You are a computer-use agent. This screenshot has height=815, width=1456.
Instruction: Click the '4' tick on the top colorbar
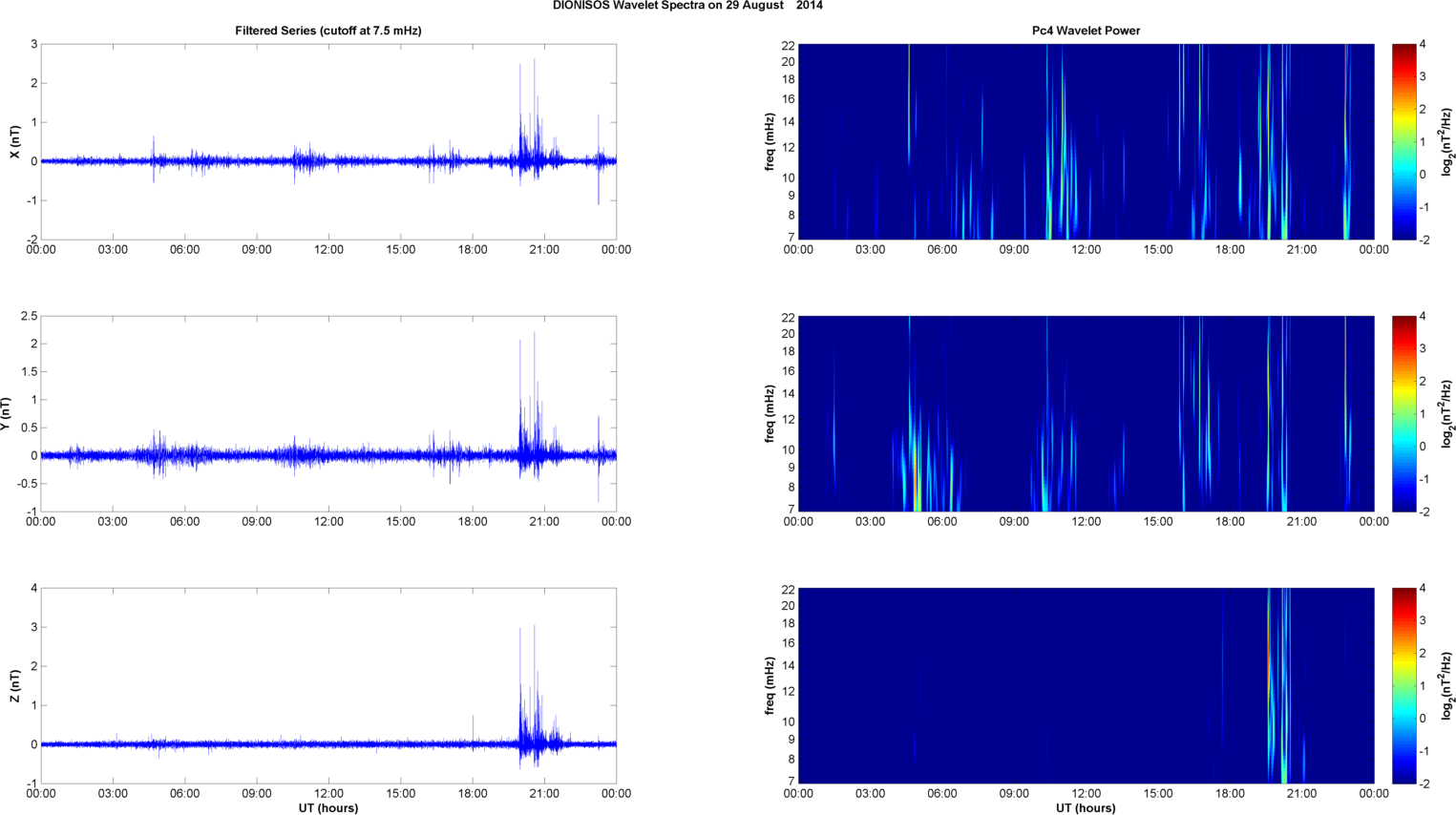coord(1423,44)
